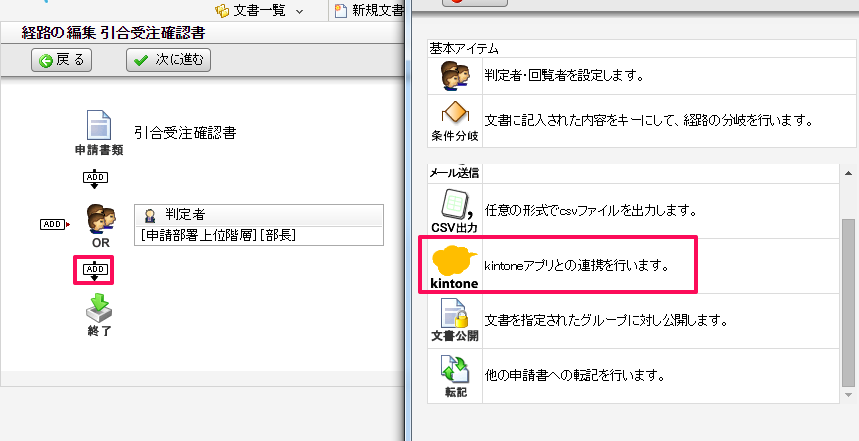Click 他の申請書への転記を行います description
This screenshot has height=441, width=859.
pos(575,376)
